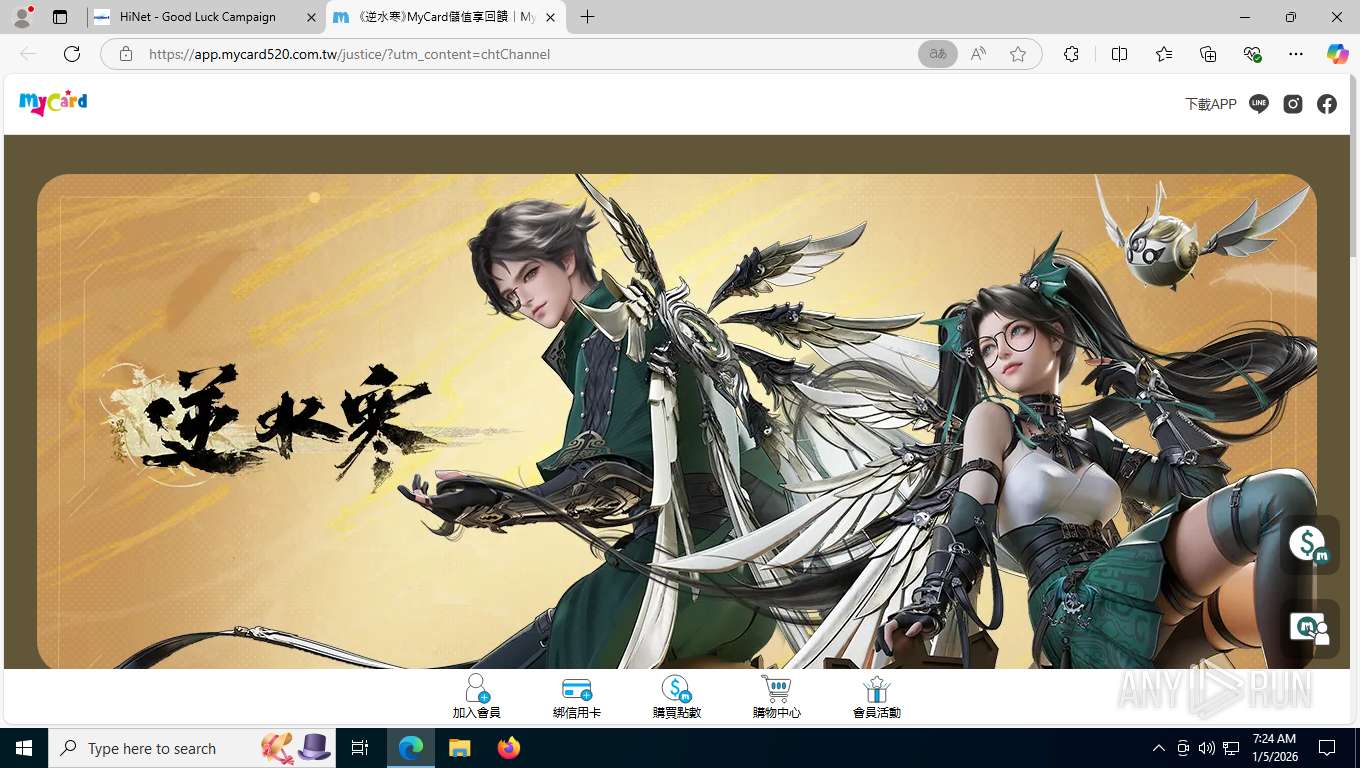Open 會員活動 member events gift icon
Image resolution: width=1360 pixels, height=768 pixels.
877,697
